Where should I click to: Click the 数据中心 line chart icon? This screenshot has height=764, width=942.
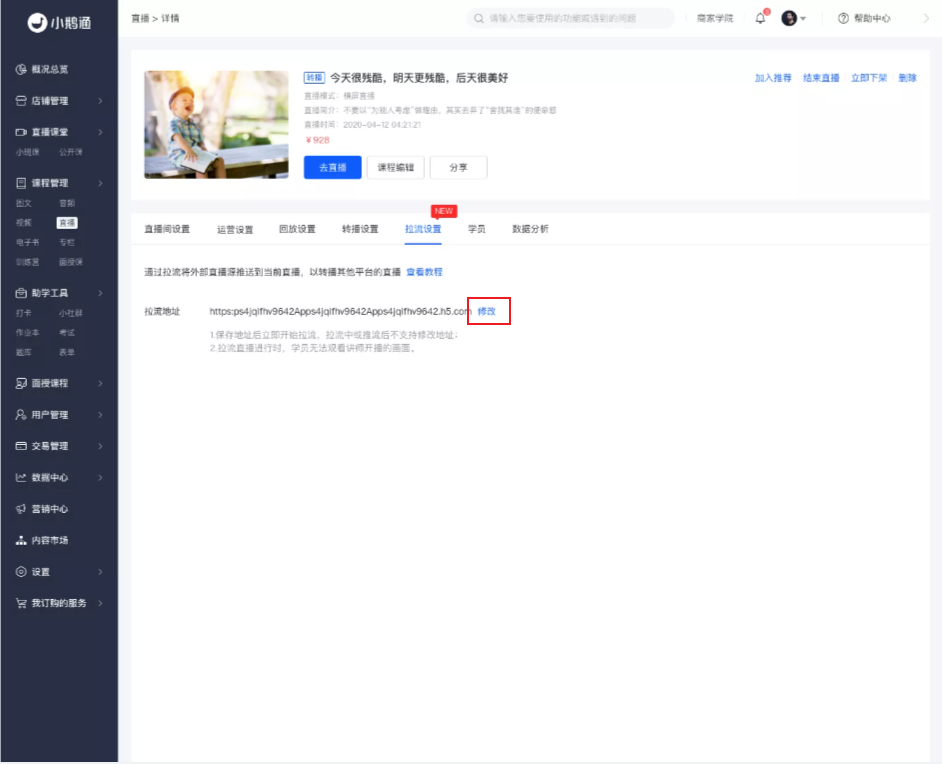(21, 478)
